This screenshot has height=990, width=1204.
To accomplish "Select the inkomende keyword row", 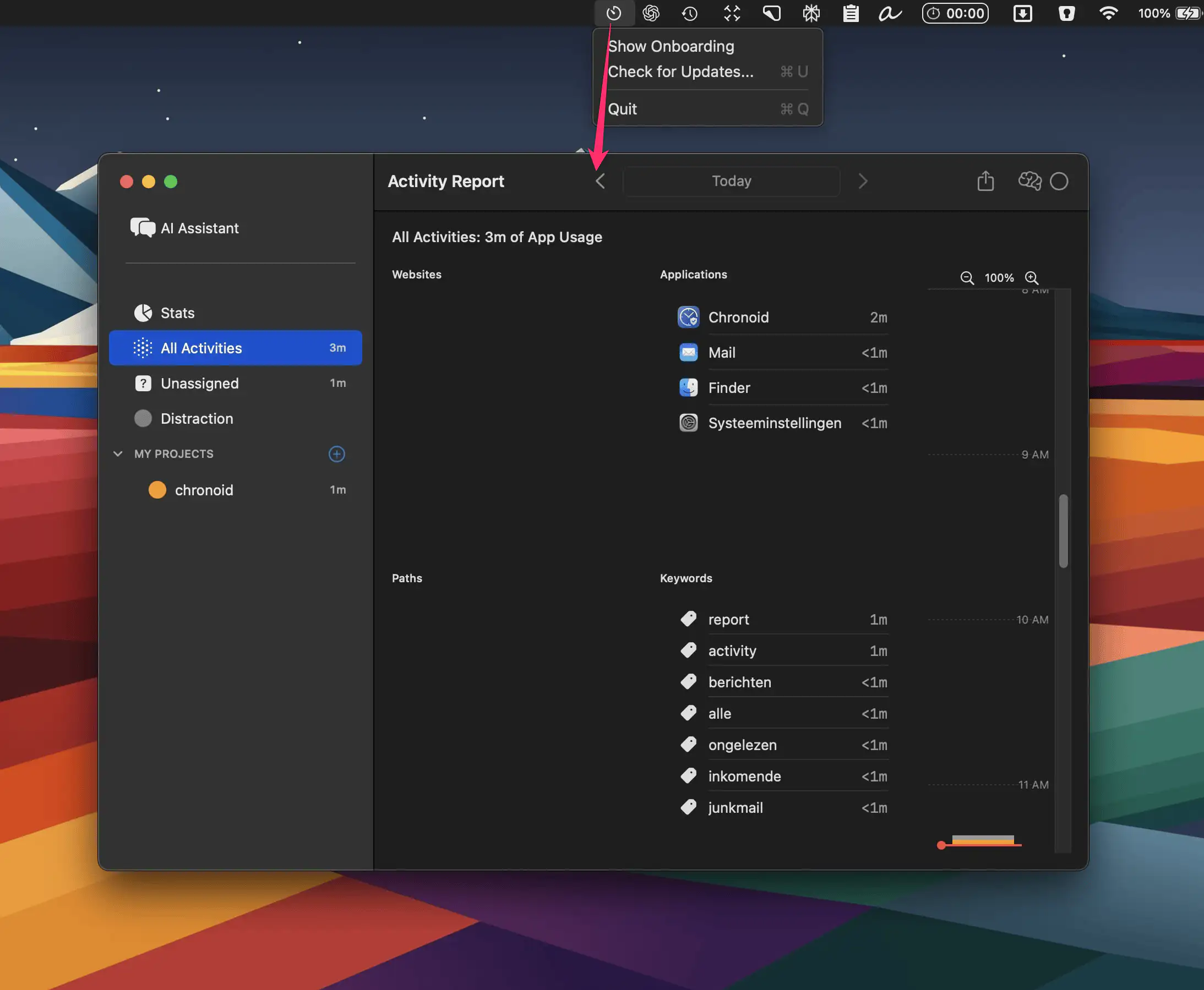I will [x=782, y=776].
